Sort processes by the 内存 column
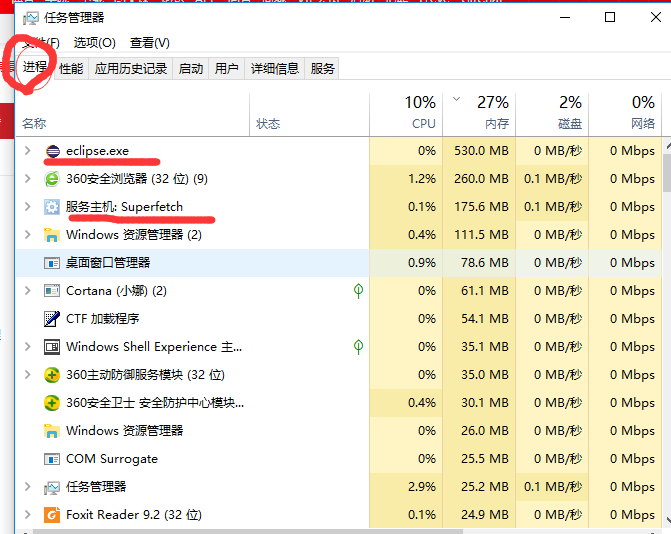 tap(479, 115)
